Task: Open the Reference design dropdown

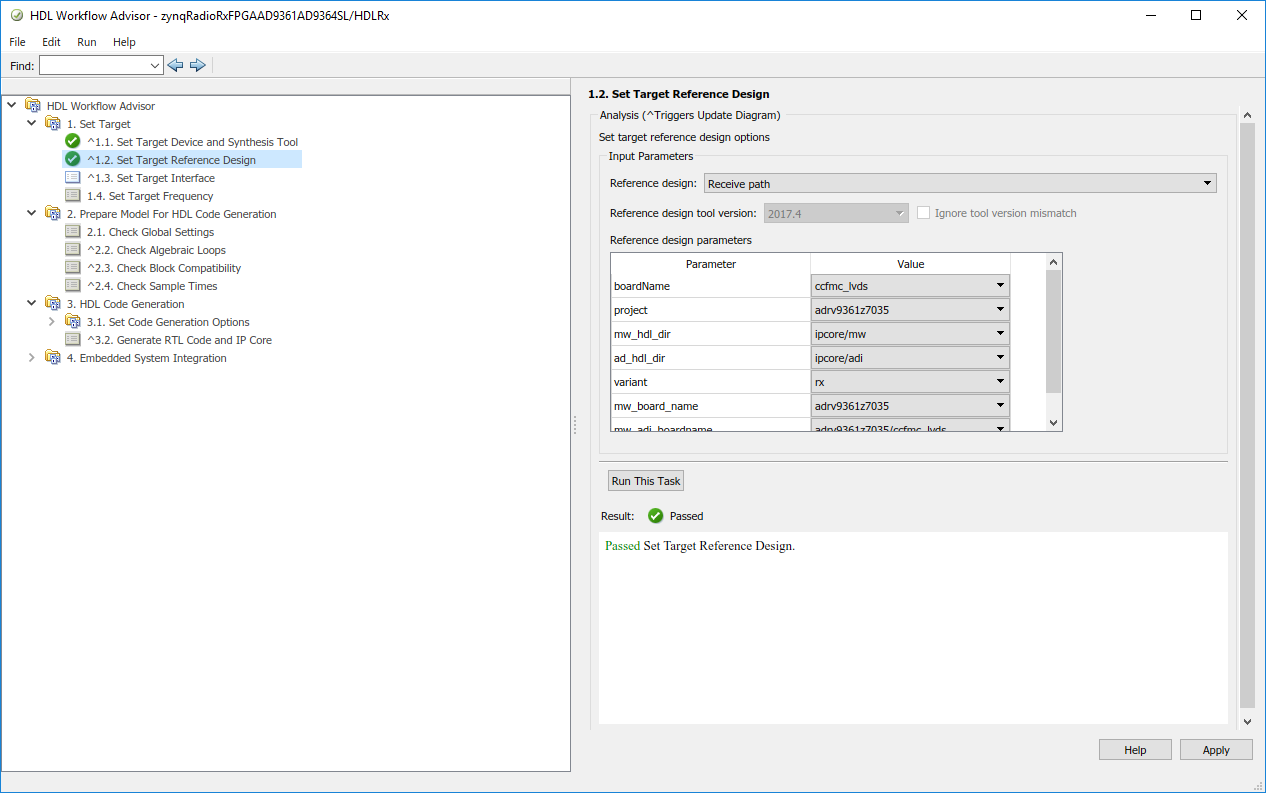Action: pyautogui.click(x=960, y=184)
